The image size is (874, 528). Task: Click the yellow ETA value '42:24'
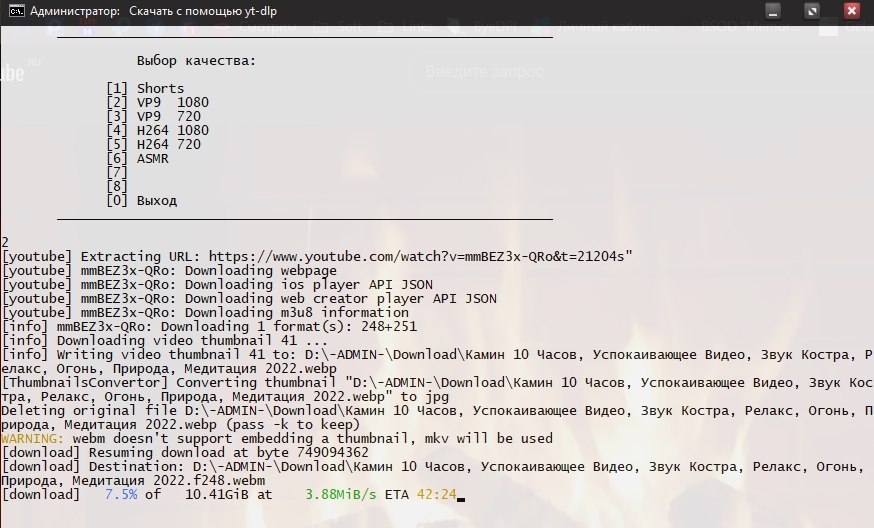(436, 495)
